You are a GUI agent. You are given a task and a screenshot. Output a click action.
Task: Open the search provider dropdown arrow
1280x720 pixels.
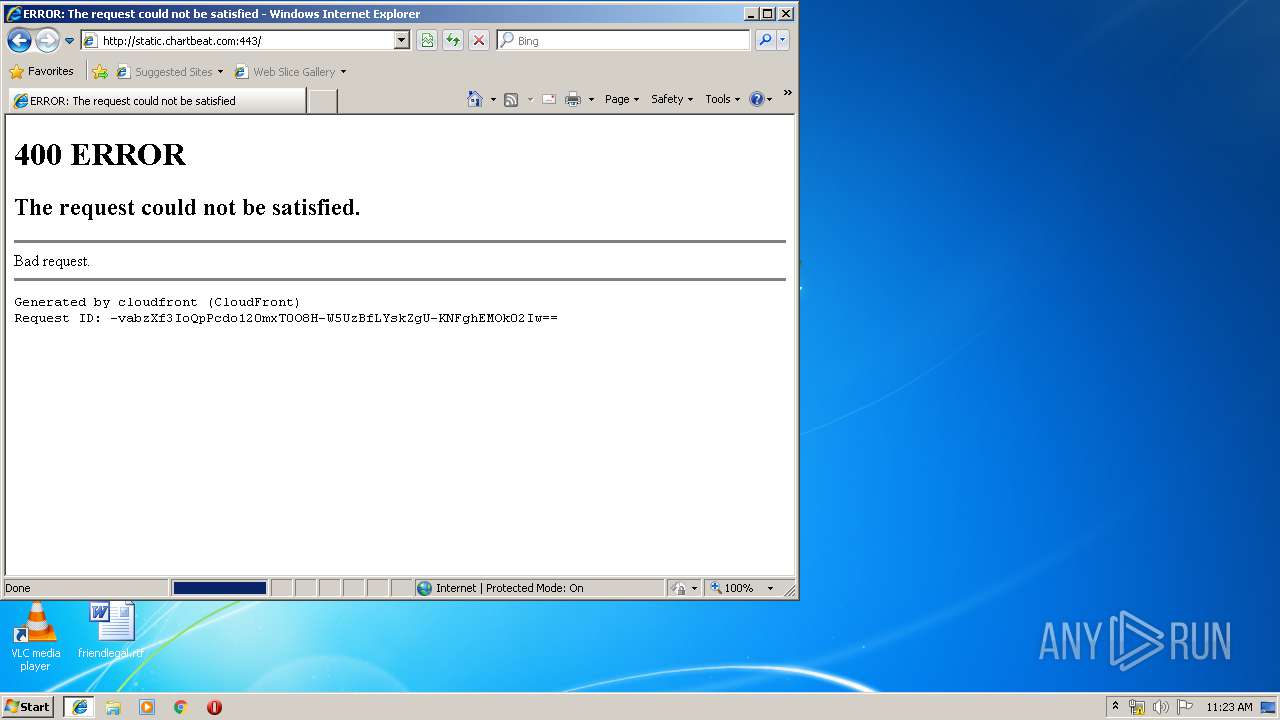tap(783, 40)
